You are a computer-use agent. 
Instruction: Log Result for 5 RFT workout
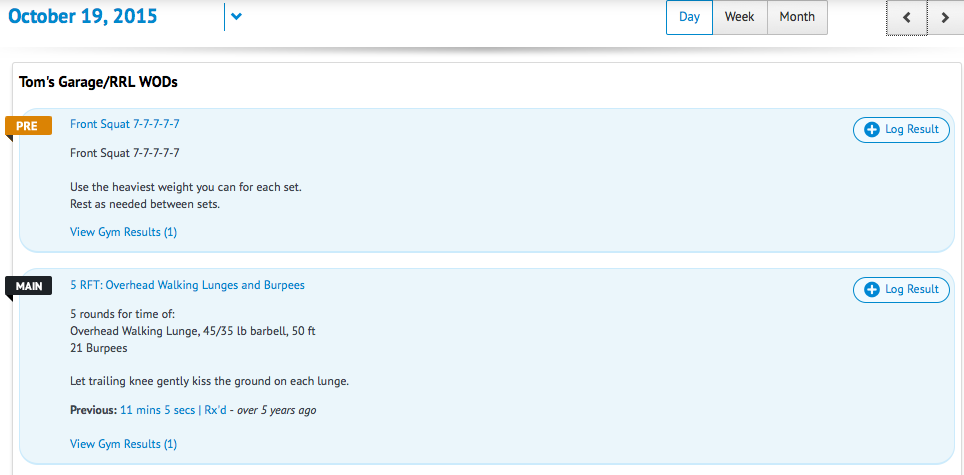tap(901, 289)
